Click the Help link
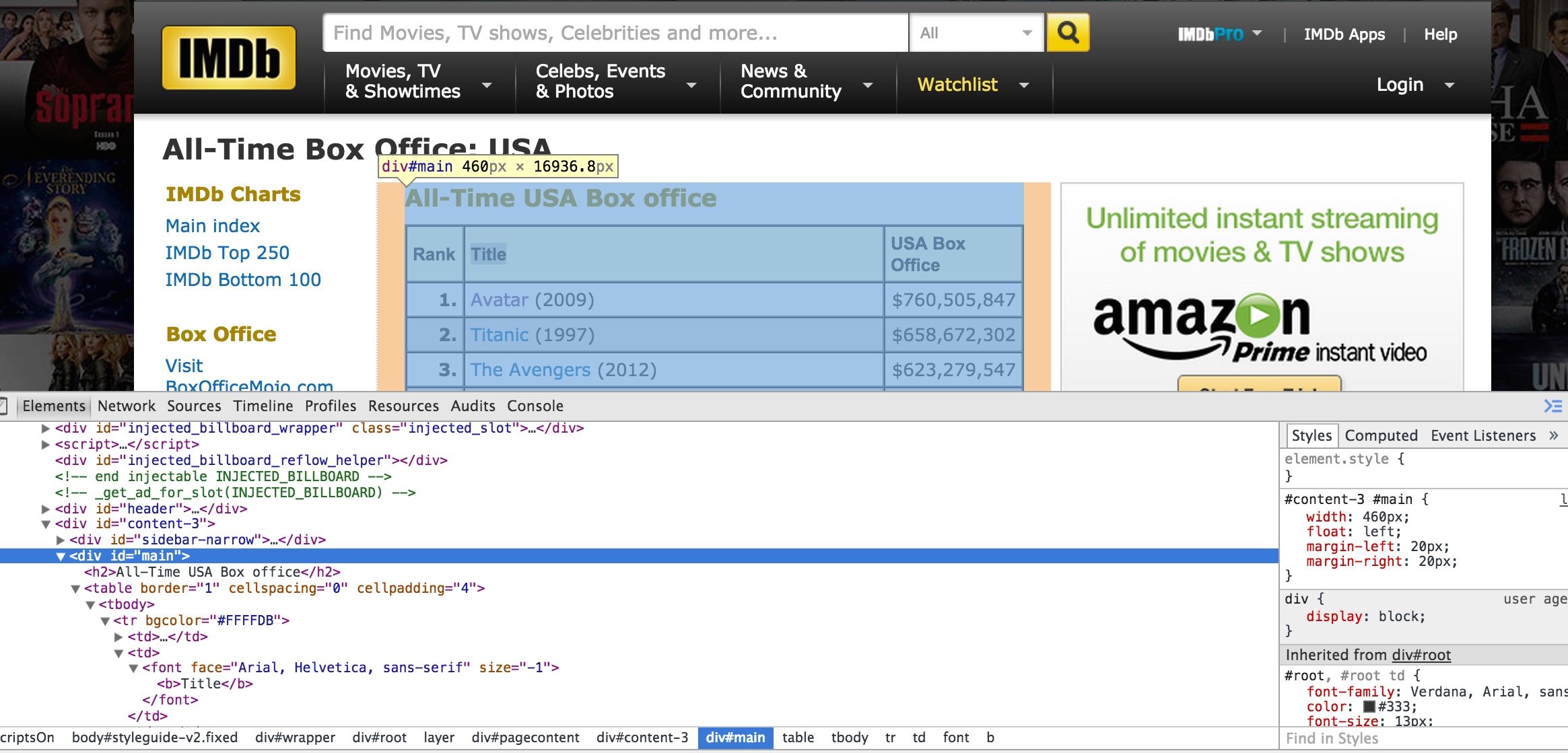The width and height of the screenshot is (1568, 753). 1440,34
